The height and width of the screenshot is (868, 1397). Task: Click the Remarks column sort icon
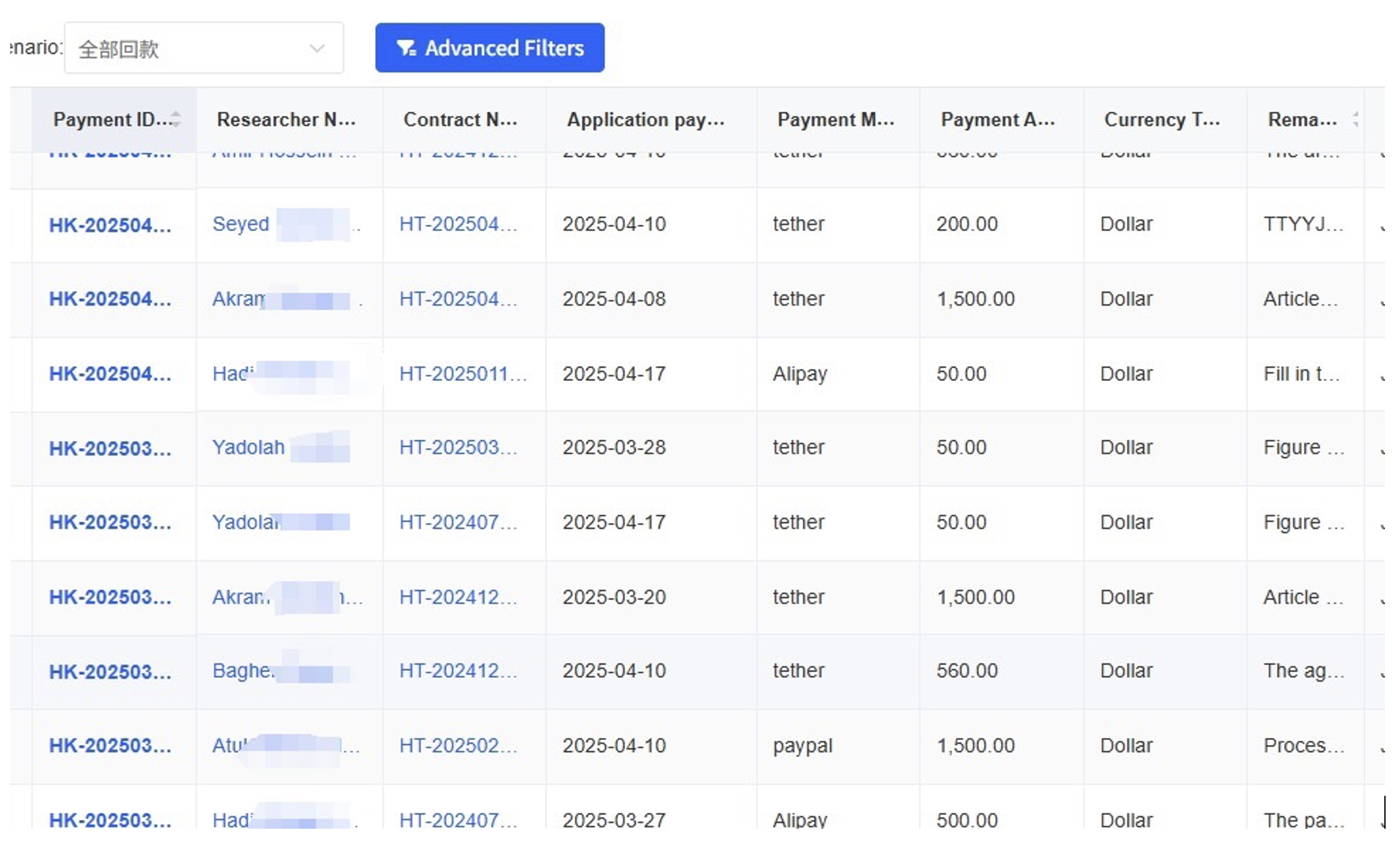click(1355, 118)
